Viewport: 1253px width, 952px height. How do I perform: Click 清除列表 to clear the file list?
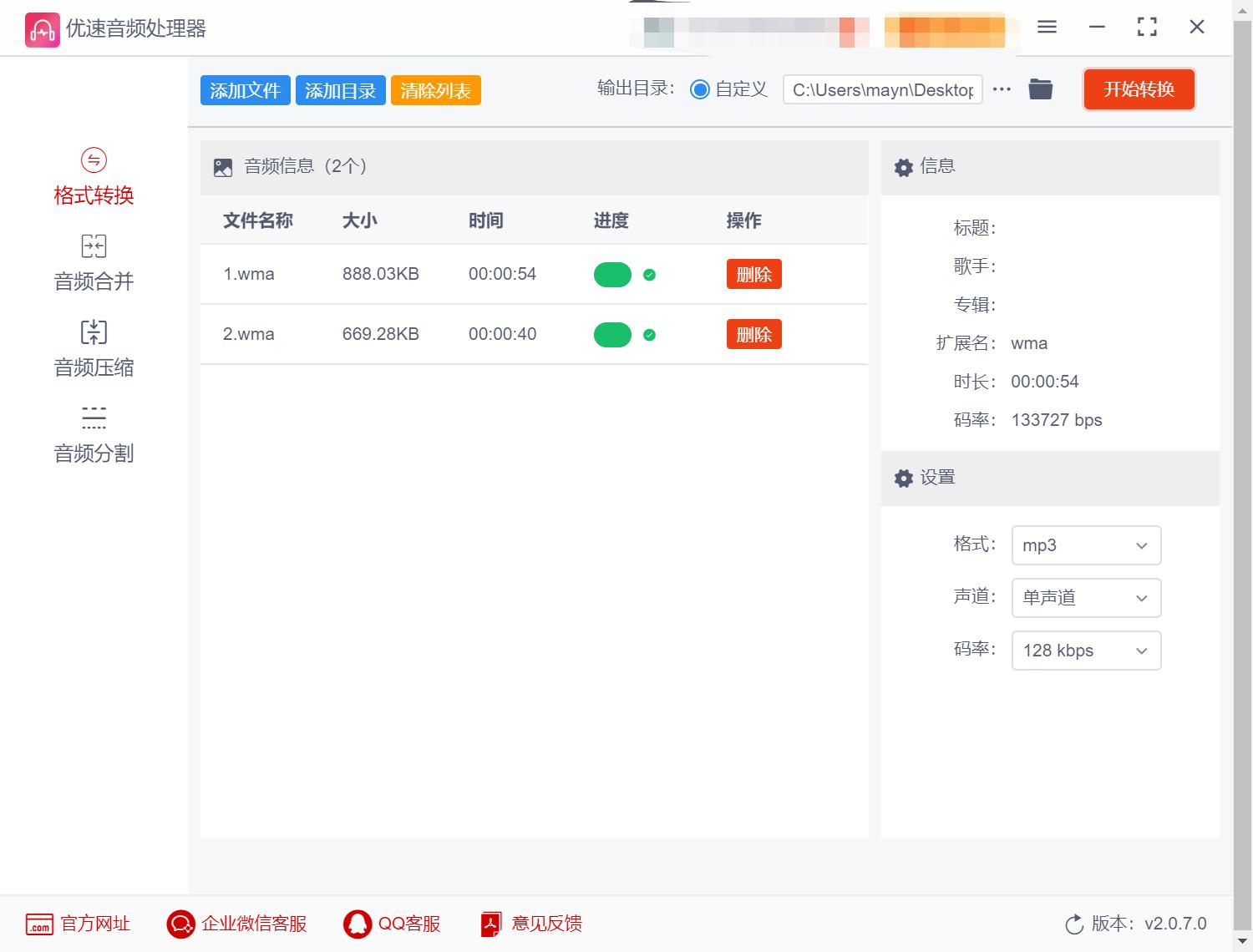tap(435, 89)
